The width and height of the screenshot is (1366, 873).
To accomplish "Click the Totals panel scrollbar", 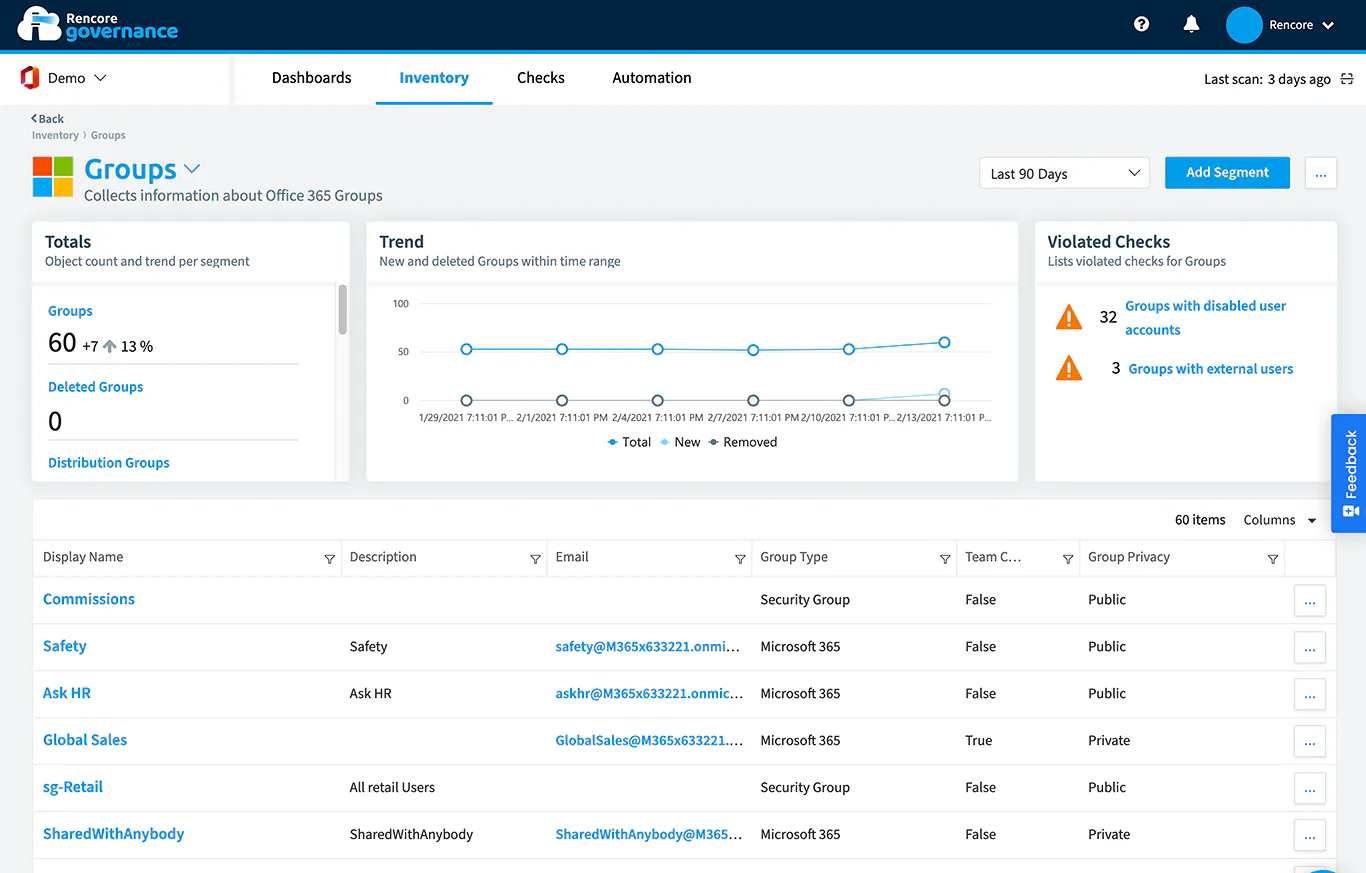I will pos(343,310).
